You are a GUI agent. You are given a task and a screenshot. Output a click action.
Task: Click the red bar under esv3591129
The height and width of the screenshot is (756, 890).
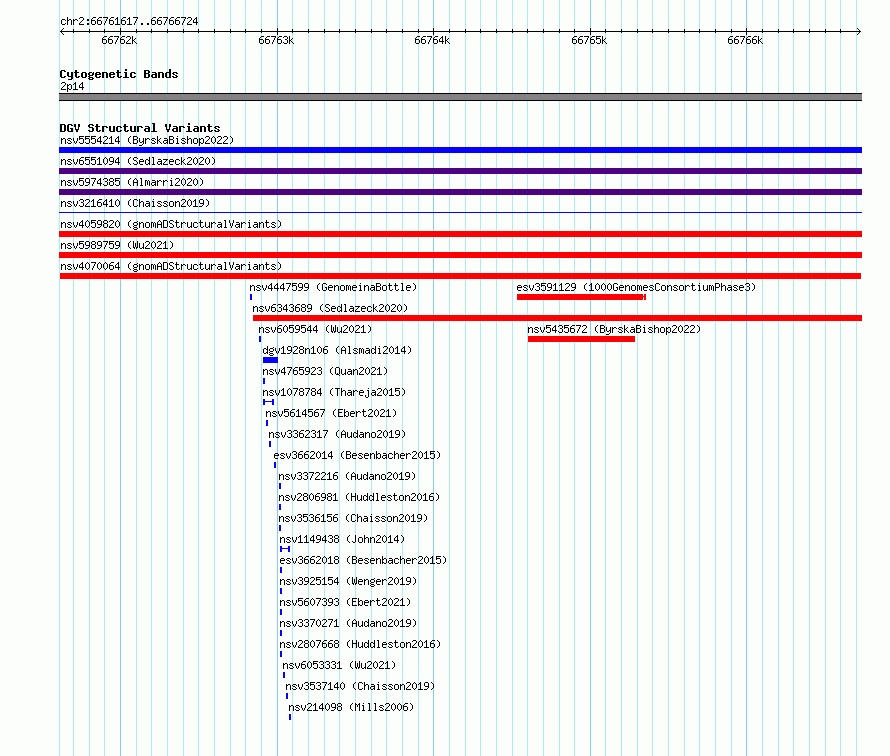581,297
